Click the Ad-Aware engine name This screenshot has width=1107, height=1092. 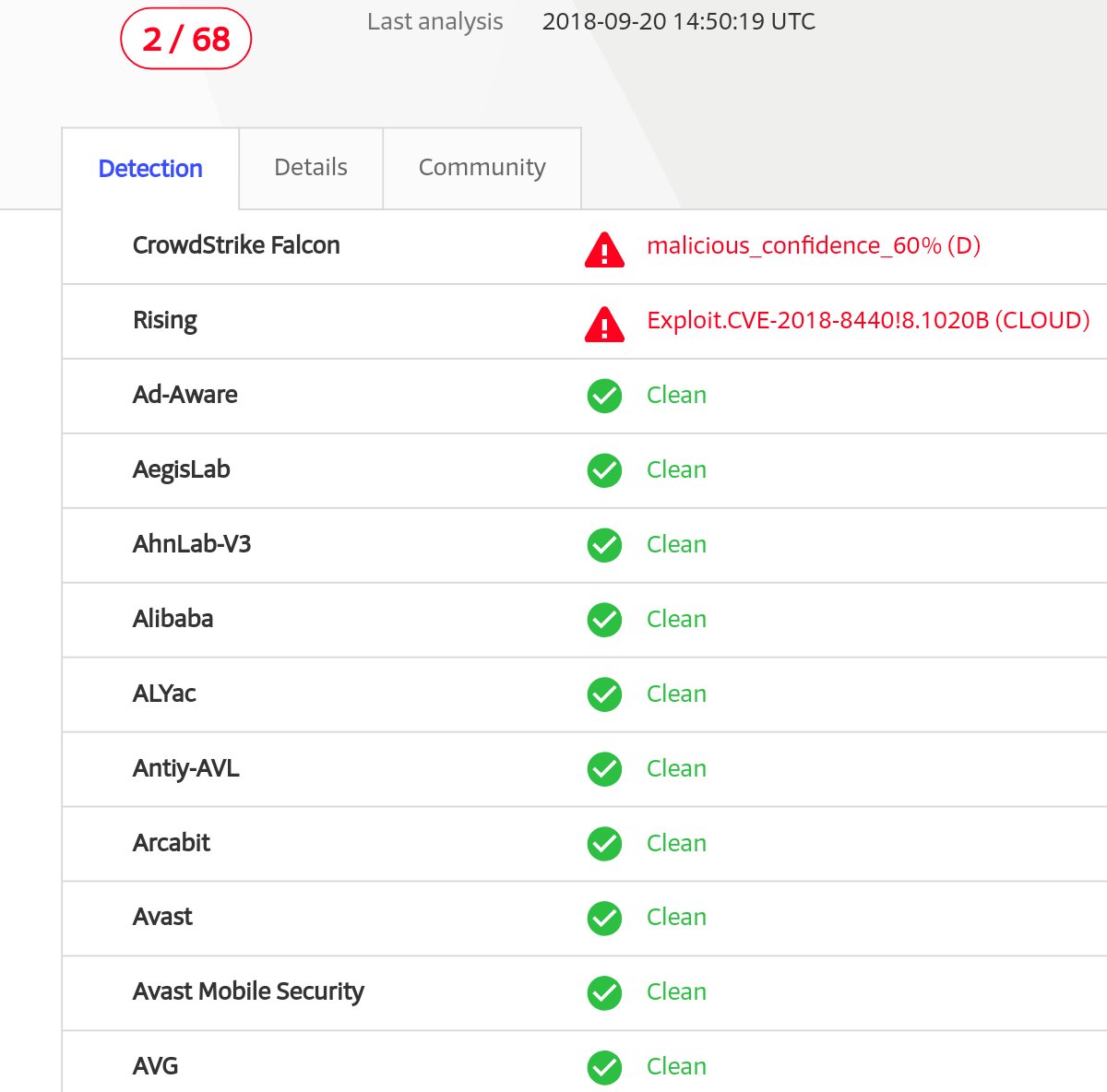pyautogui.click(x=185, y=395)
